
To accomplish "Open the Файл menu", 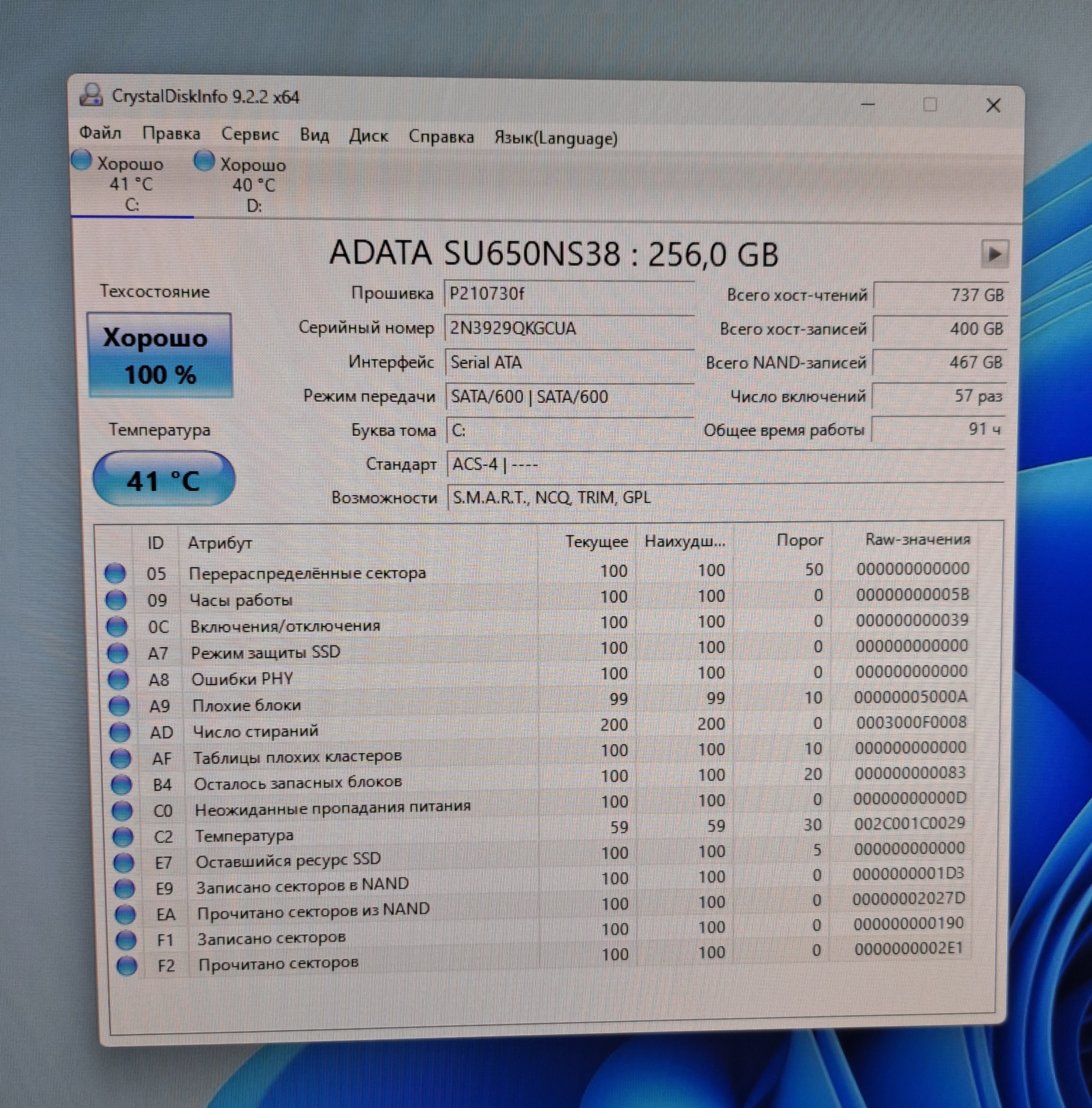I will (100, 133).
